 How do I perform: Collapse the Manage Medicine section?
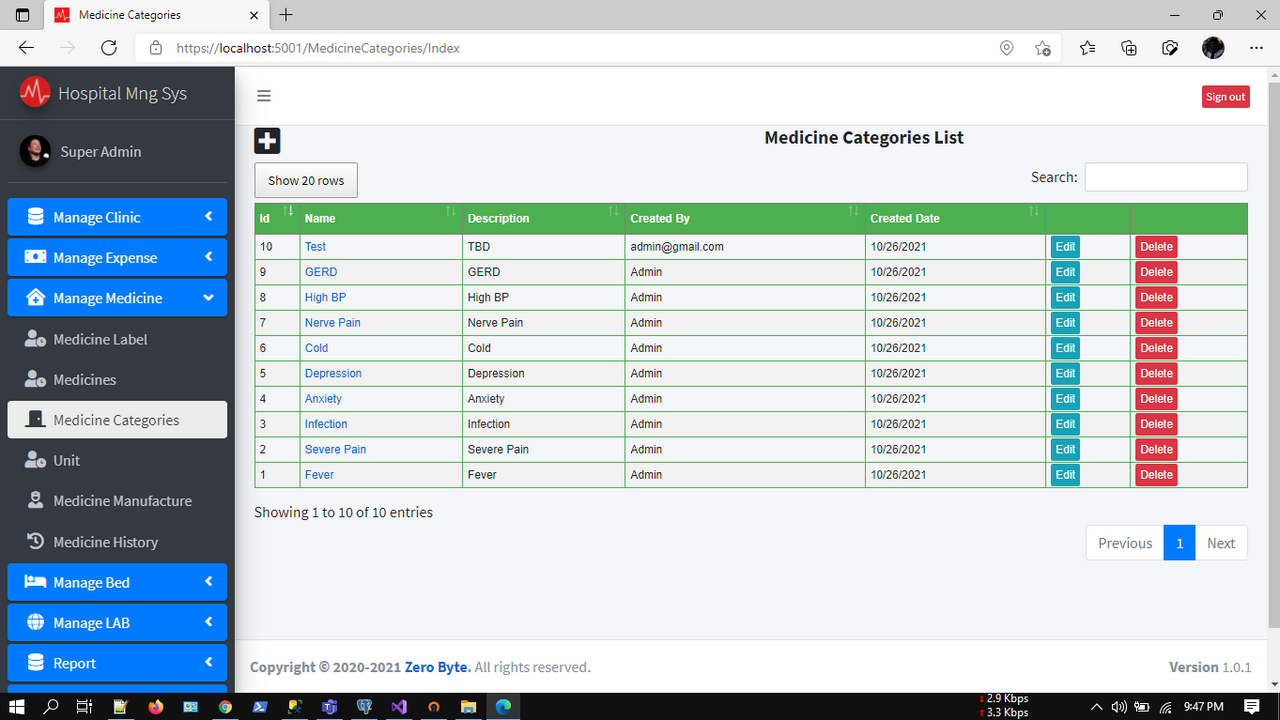[117, 297]
